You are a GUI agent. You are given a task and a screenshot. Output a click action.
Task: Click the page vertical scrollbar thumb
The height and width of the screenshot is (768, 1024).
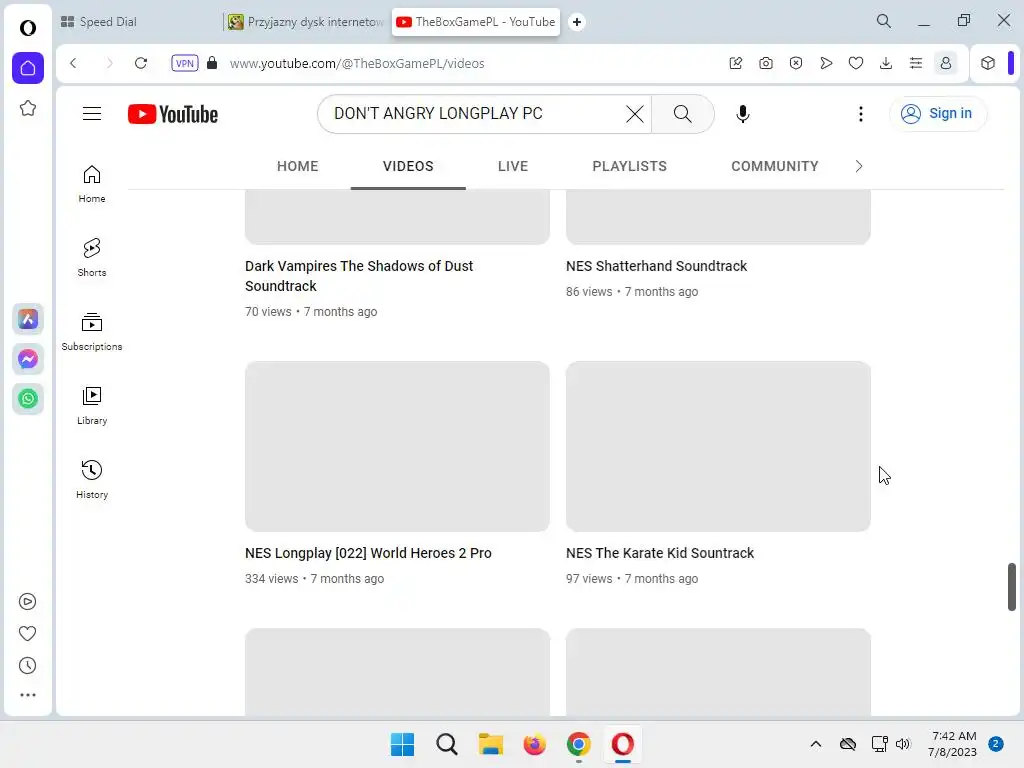click(1012, 586)
